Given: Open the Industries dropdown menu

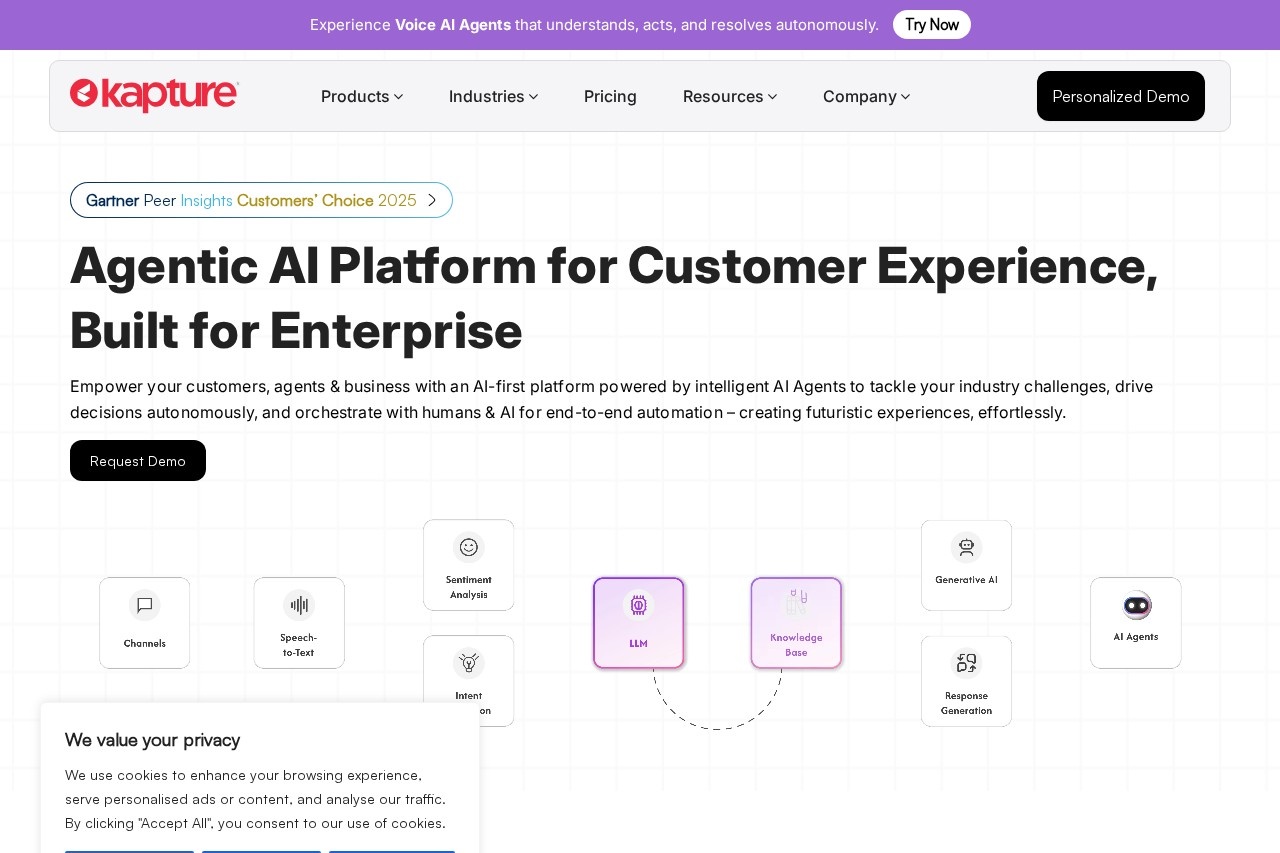Looking at the screenshot, I should click(493, 96).
